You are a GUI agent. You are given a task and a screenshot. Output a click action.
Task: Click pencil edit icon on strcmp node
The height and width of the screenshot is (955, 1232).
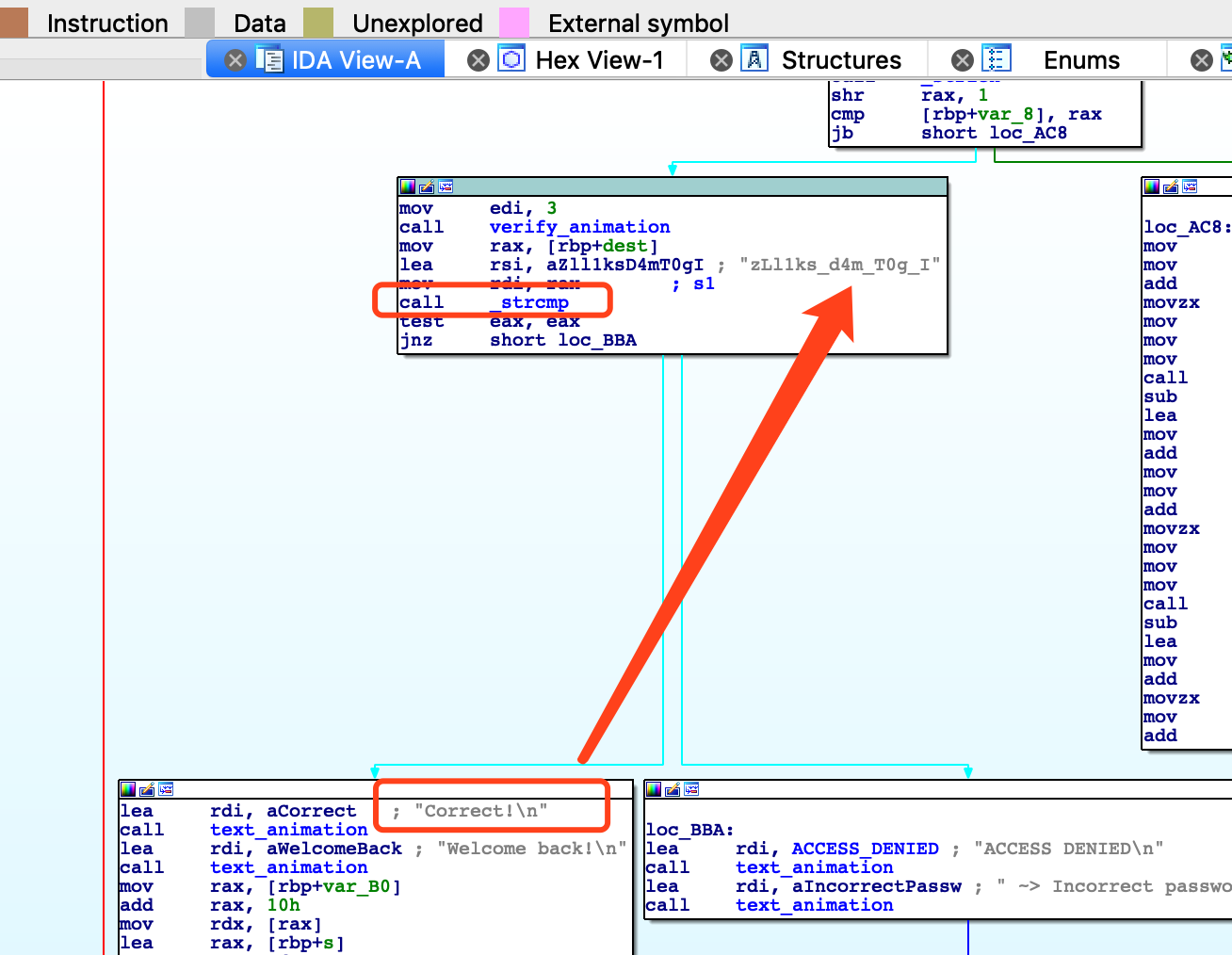tap(427, 186)
